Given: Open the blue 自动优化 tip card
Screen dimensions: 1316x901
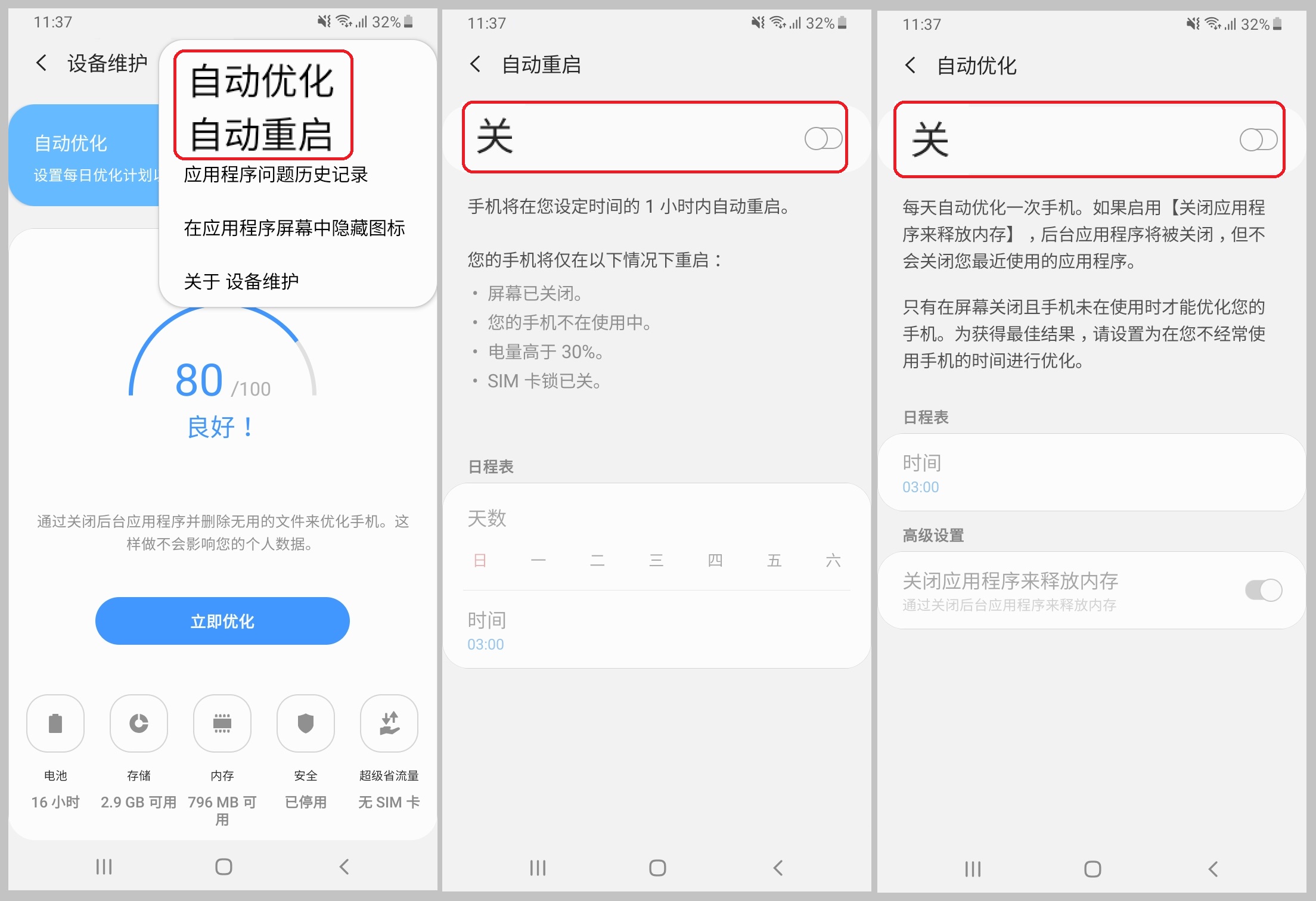Looking at the screenshot, I should [85, 155].
